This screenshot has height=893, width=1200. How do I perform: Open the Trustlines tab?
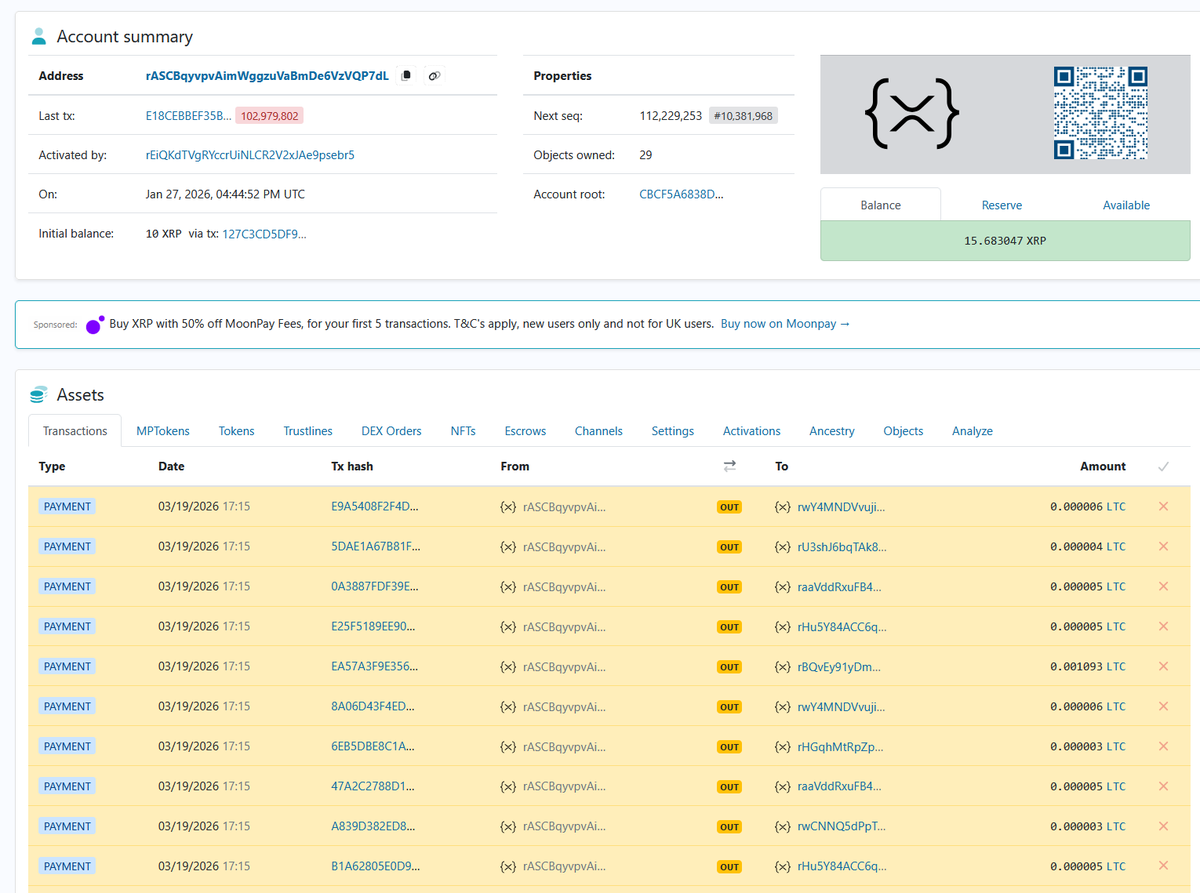tap(308, 431)
